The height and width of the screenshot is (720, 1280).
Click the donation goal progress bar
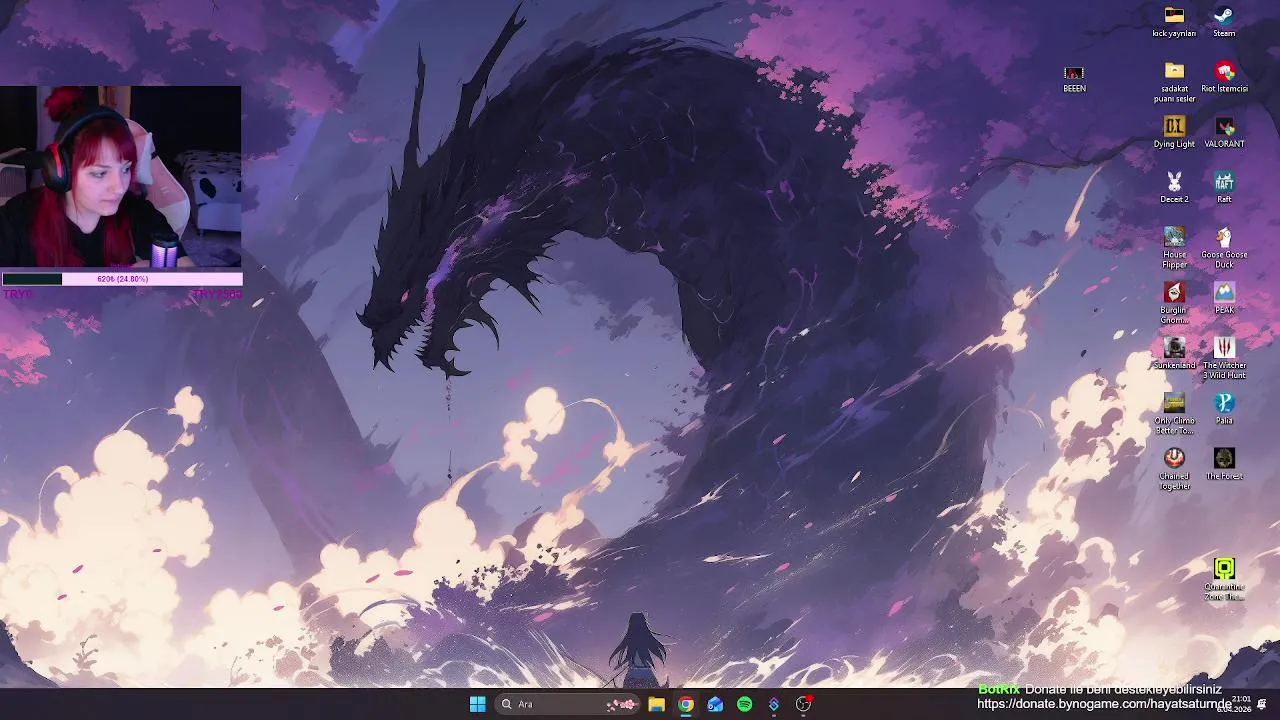click(121, 279)
